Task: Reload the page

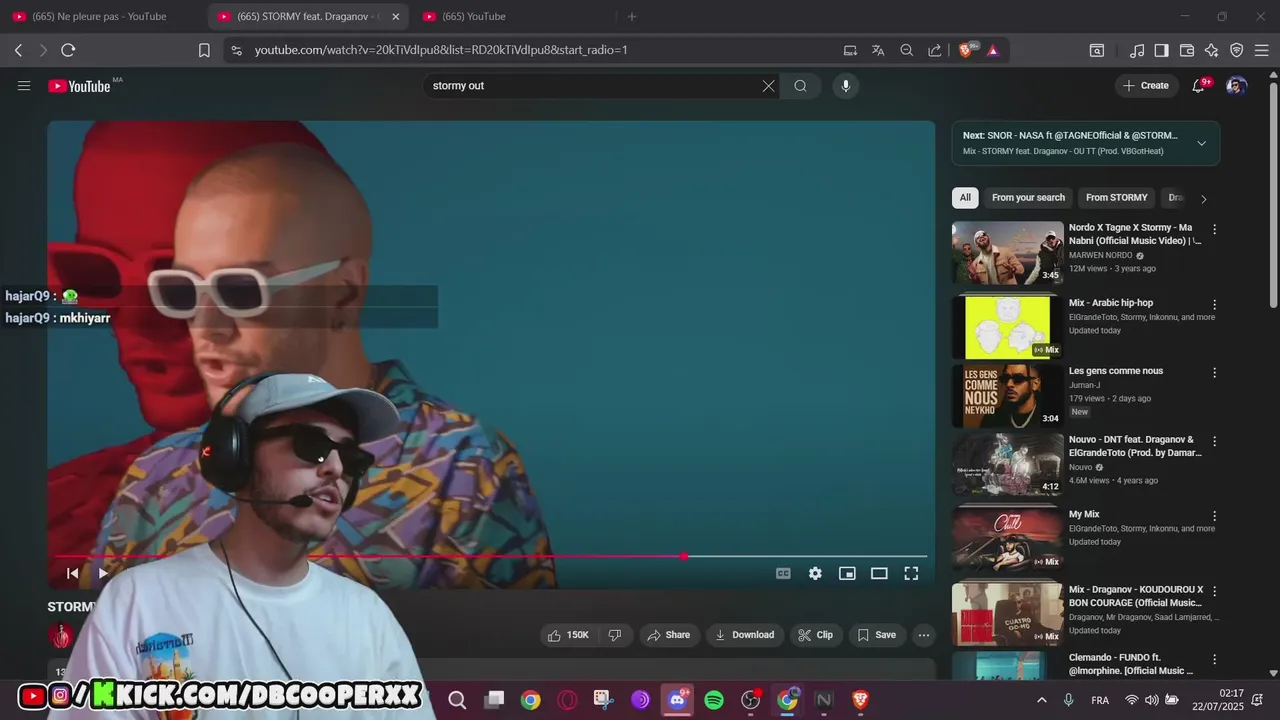Action: click(x=68, y=50)
